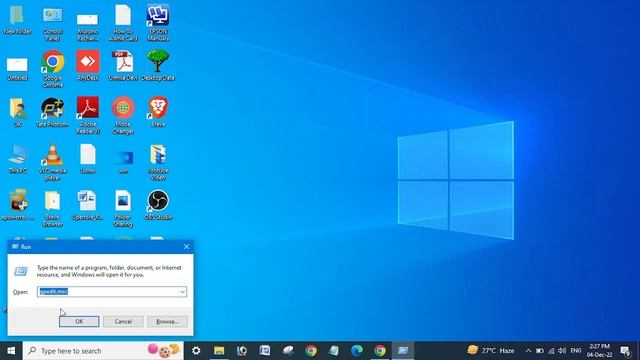Open the Windows Start menu
640x360 pixels.
(x=11, y=351)
